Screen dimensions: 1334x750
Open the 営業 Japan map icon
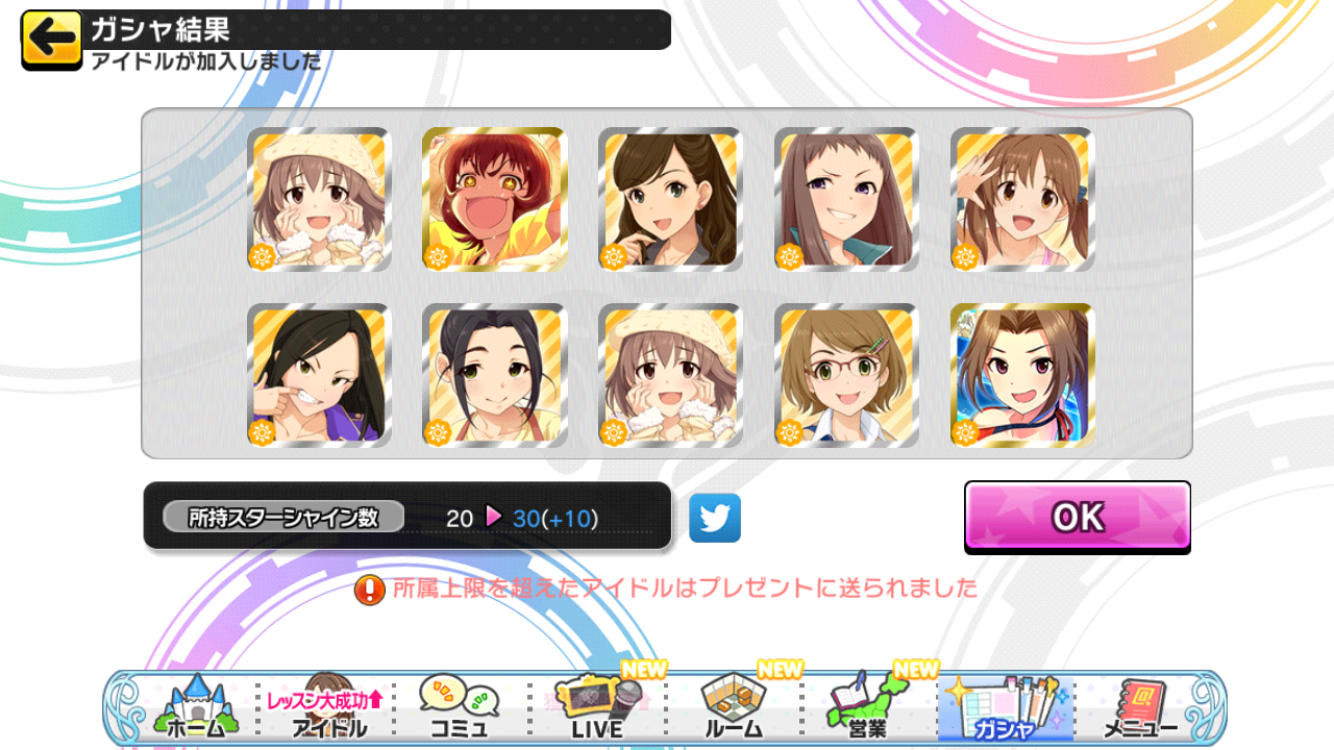(867, 707)
